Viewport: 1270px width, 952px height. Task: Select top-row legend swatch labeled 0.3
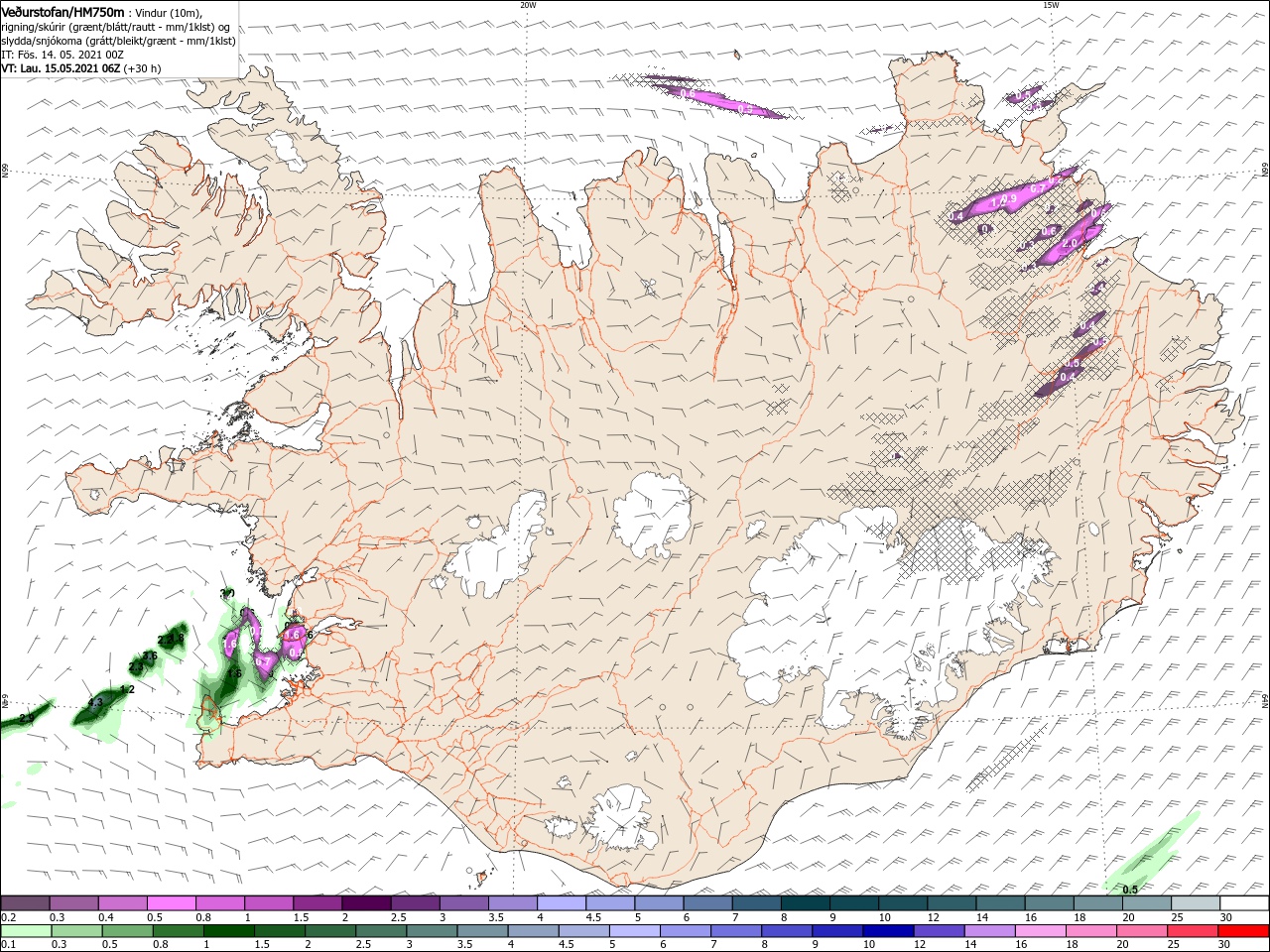point(73,903)
